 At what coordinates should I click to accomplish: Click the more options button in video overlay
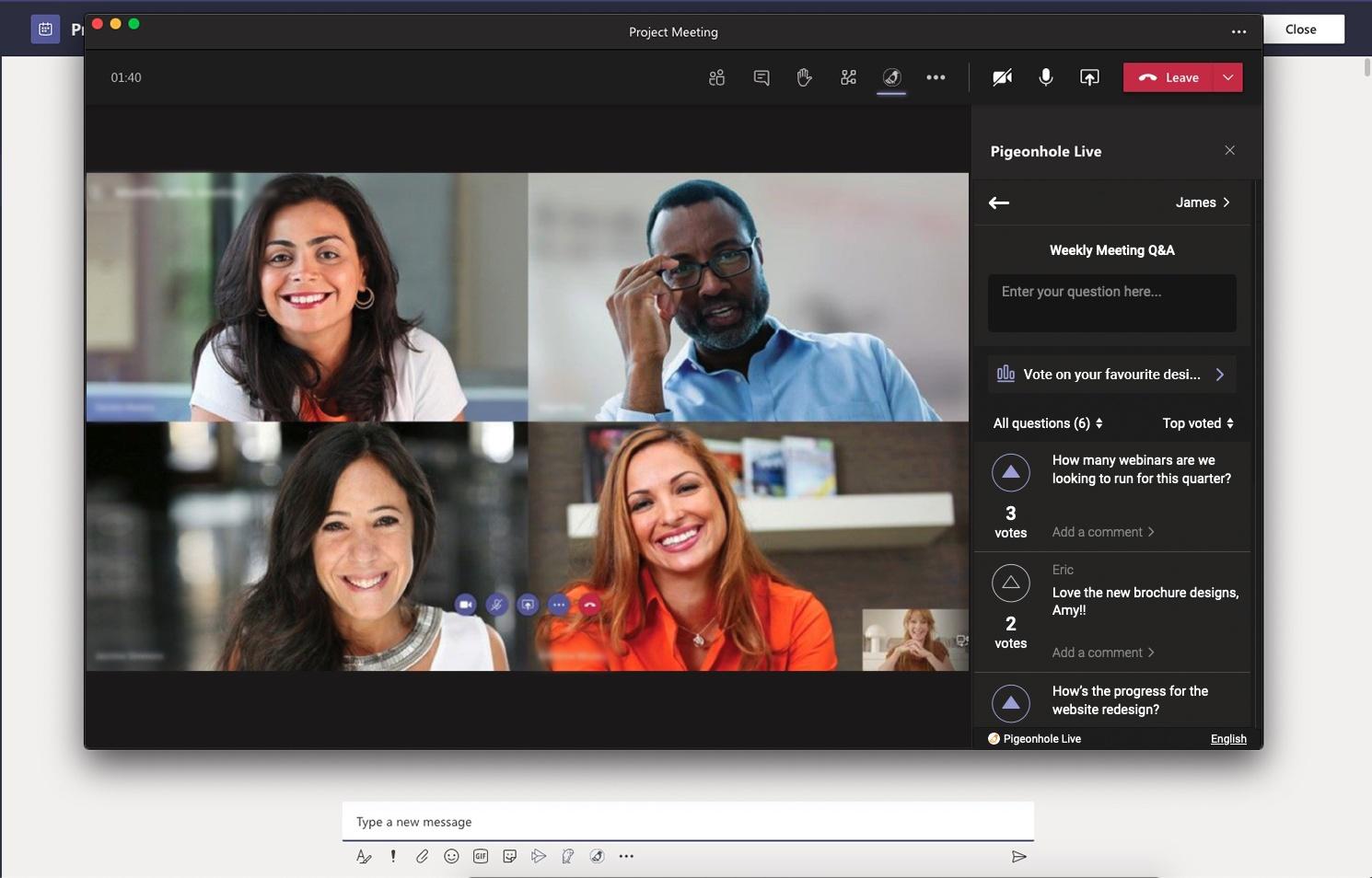pyautogui.click(x=559, y=605)
